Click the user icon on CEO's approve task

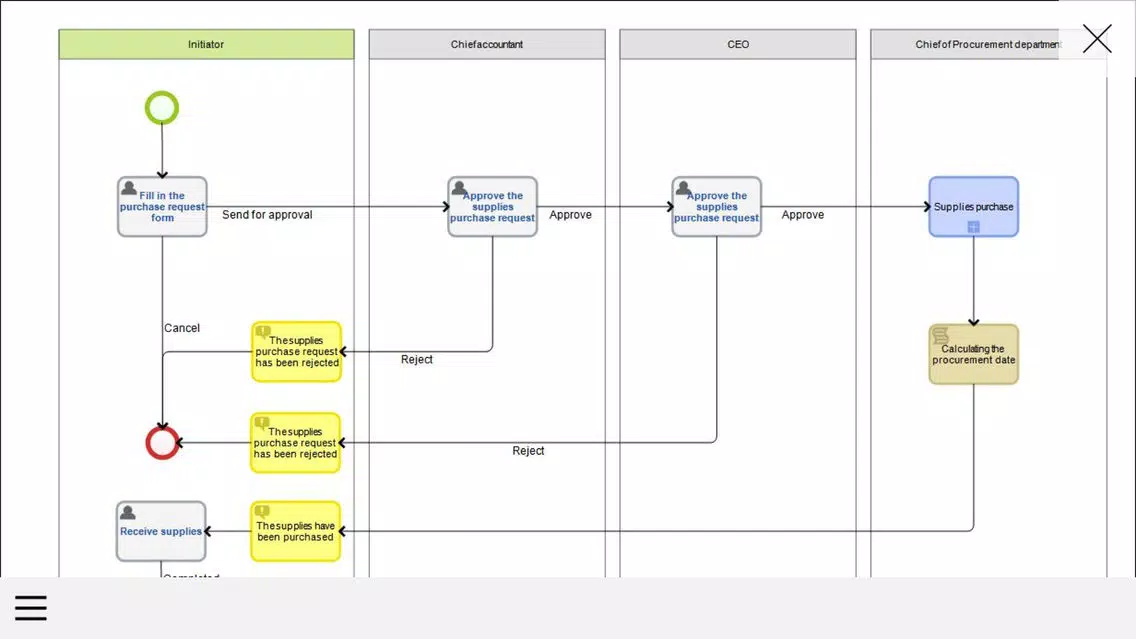(x=683, y=188)
